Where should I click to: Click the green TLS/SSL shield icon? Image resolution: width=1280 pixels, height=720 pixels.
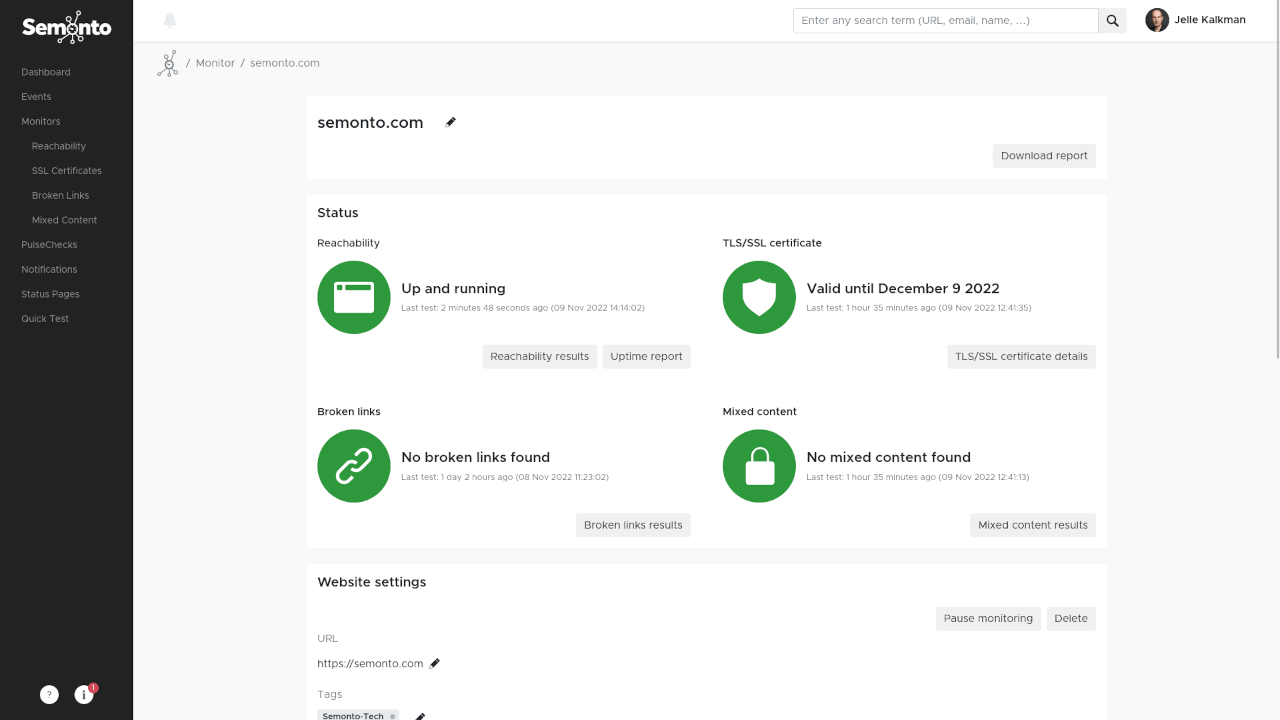point(759,297)
